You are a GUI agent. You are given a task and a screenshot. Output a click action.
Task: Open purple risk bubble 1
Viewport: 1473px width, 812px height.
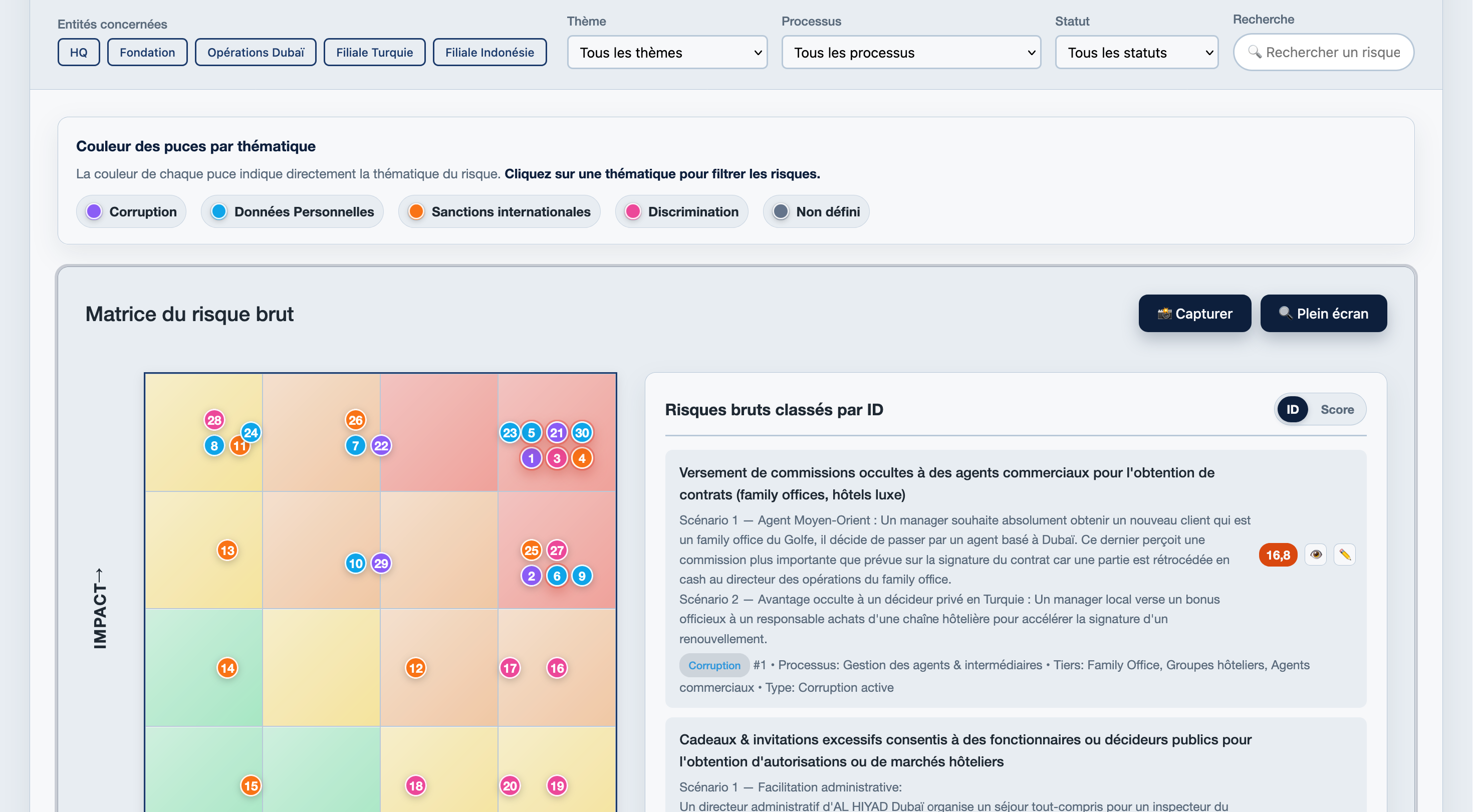531,458
